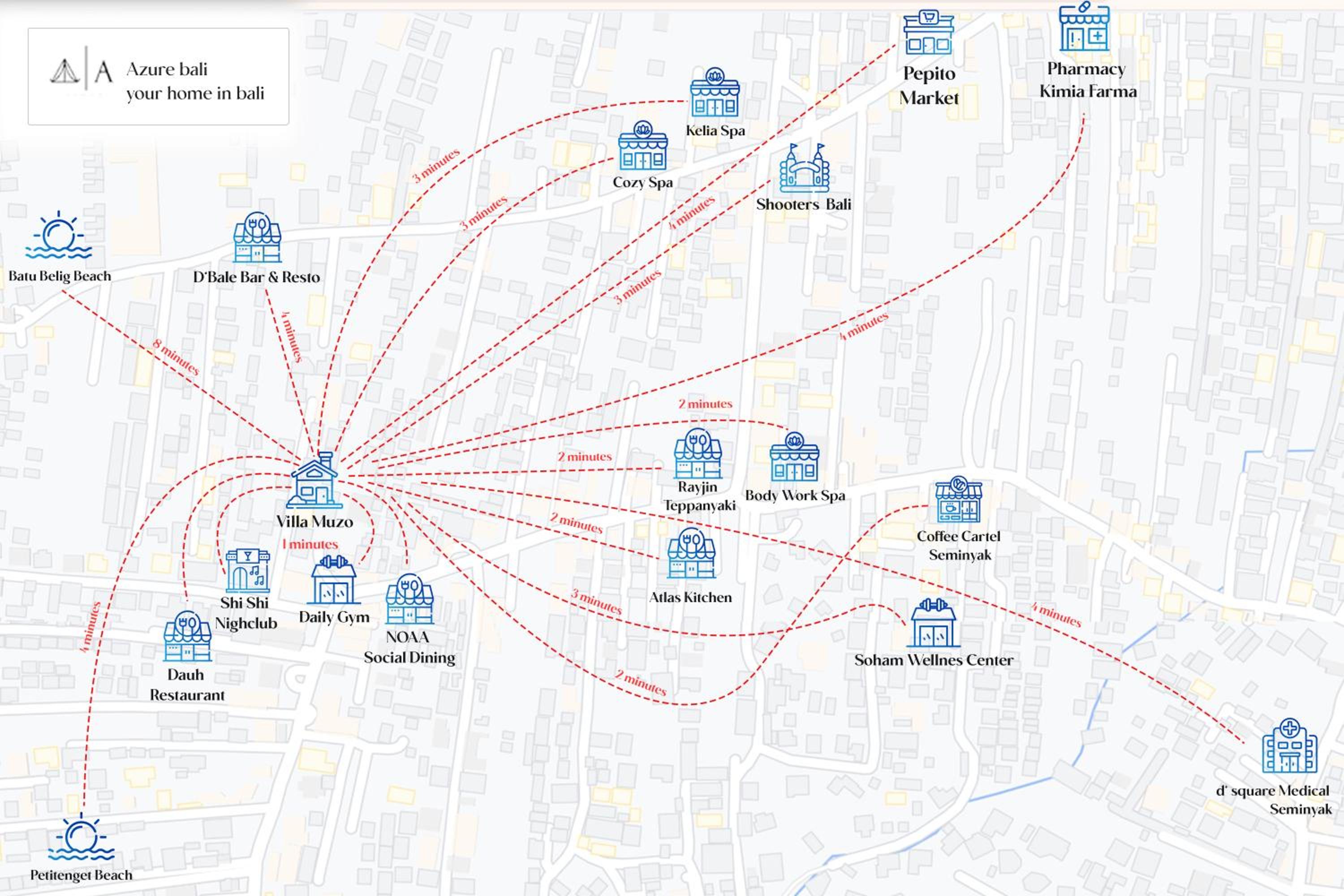This screenshot has width=1344, height=896.
Task: Click '2 minutes' label above Body Work Spa
Action: coord(705,404)
